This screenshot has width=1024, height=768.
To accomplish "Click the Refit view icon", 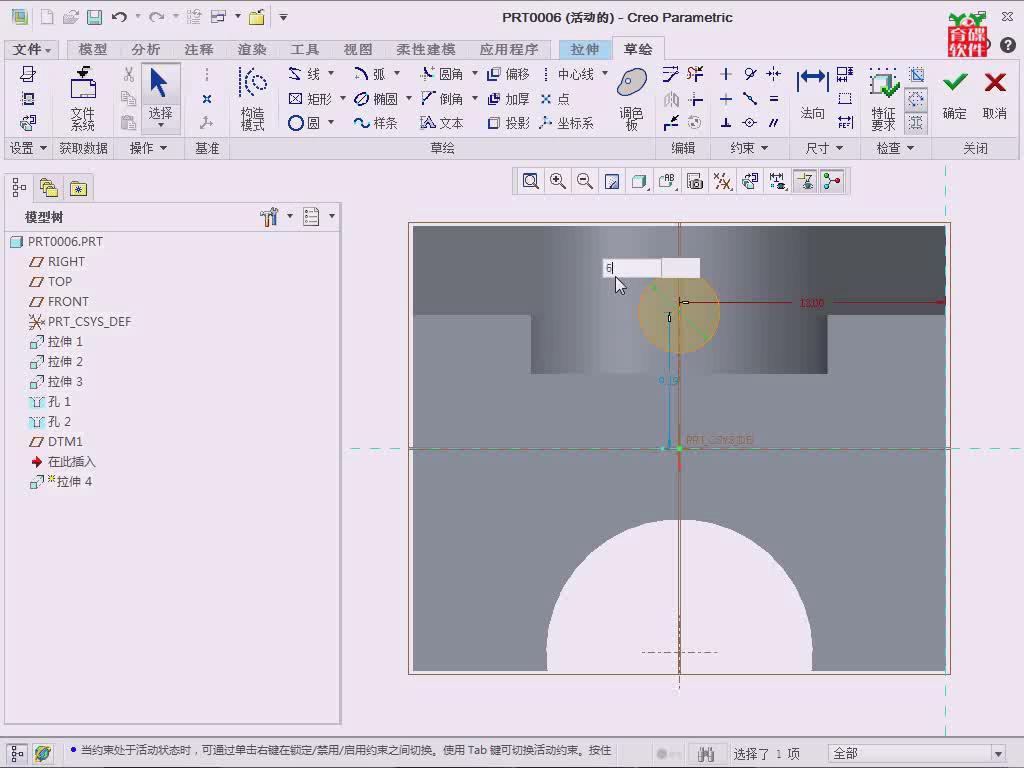I will point(530,181).
